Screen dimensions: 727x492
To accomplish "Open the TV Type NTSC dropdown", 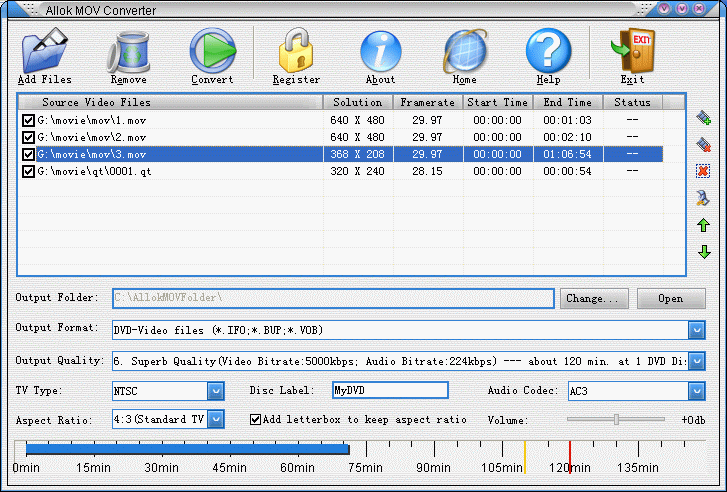I will pyautogui.click(x=215, y=391).
